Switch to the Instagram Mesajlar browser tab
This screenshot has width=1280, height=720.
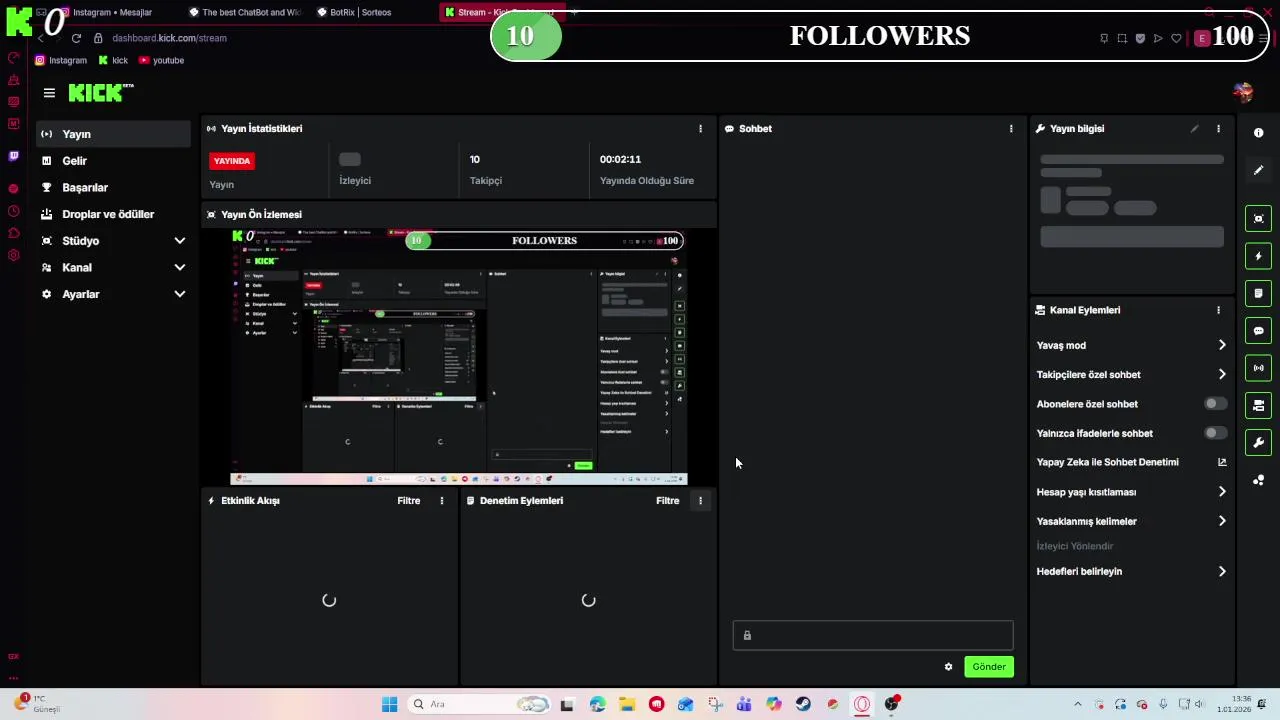click(113, 12)
